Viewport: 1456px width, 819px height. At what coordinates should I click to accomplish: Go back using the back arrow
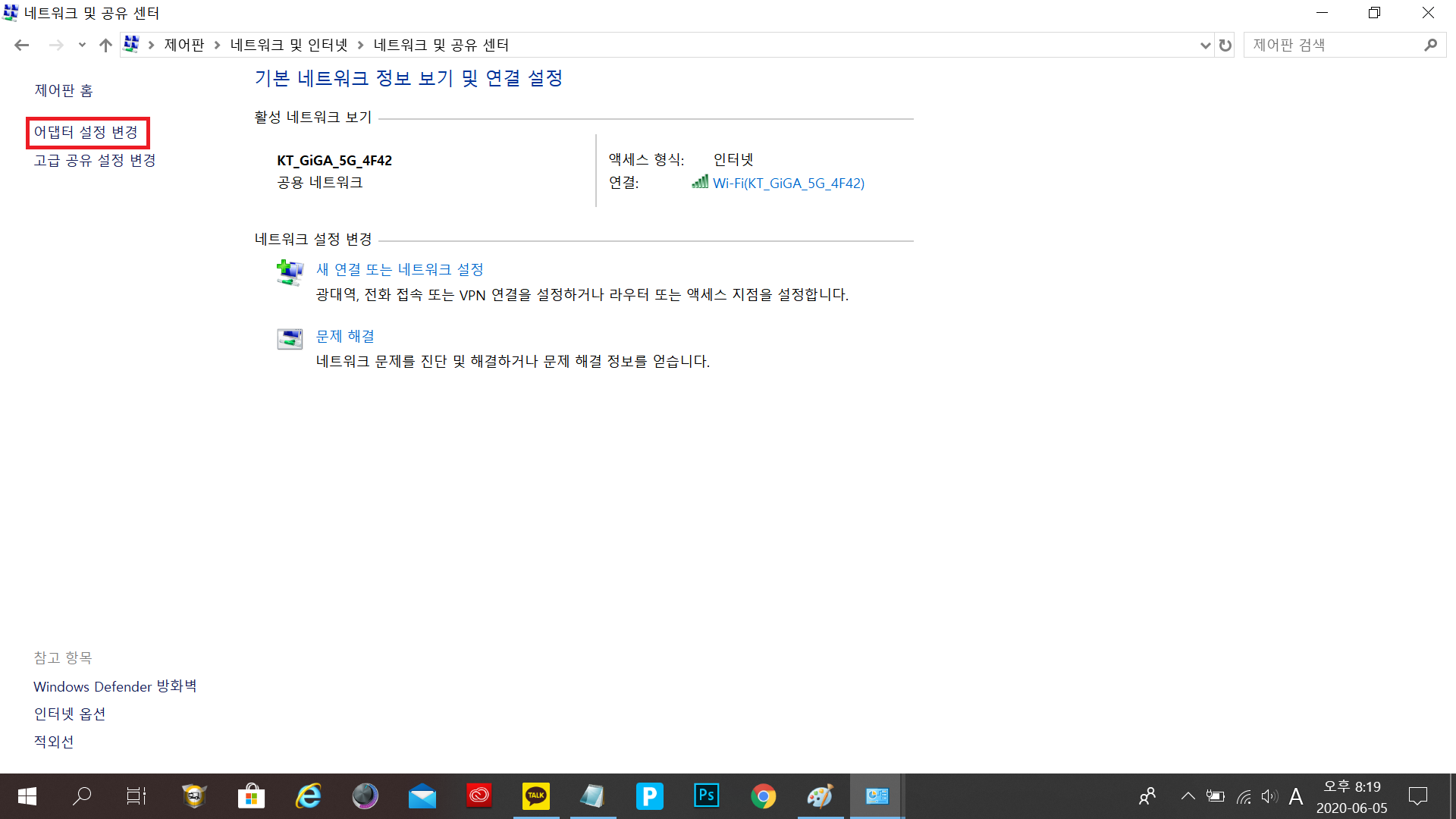click(21, 45)
